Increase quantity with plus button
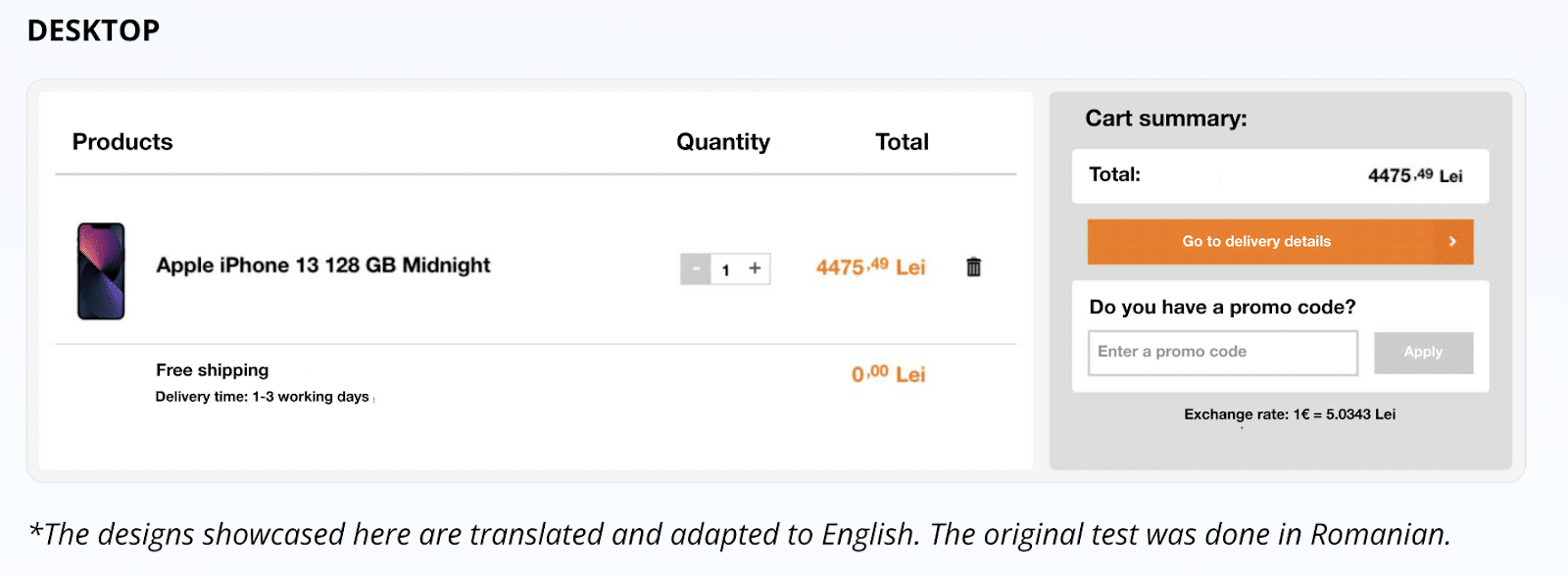This screenshot has height=576, width=1568. [755, 268]
